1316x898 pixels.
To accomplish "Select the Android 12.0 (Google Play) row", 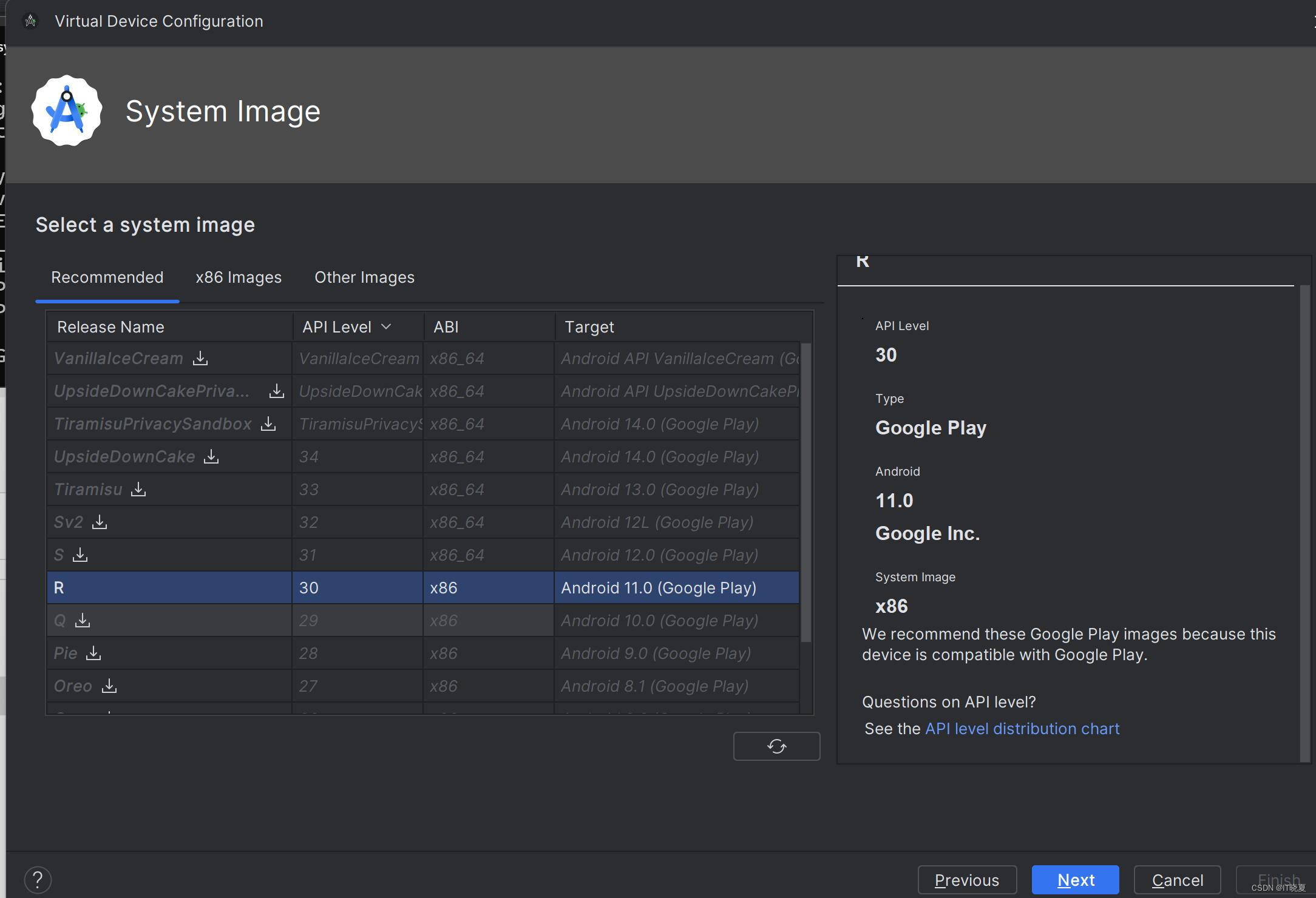I will click(423, 555).
